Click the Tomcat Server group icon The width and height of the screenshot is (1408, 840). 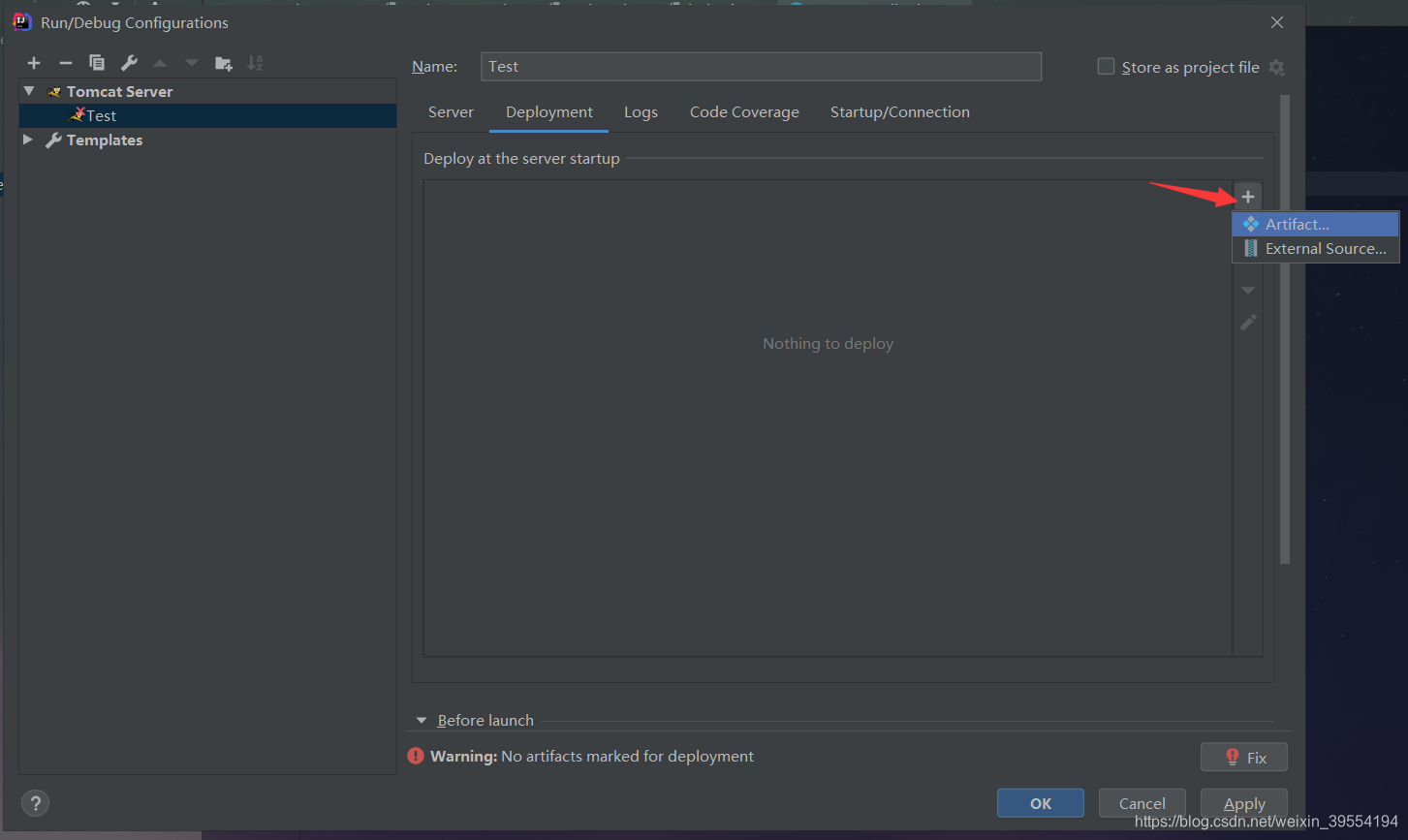pos(54,91)
